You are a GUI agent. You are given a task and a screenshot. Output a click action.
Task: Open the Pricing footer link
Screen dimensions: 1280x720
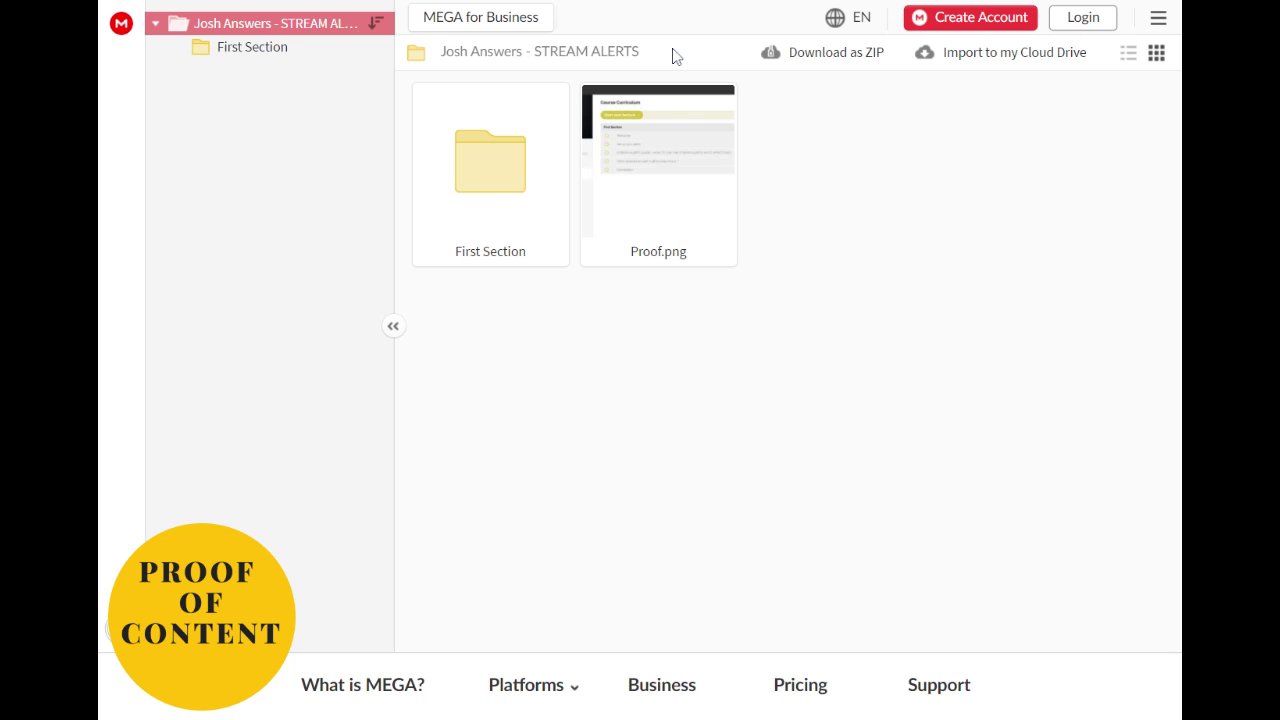[800, 685]
